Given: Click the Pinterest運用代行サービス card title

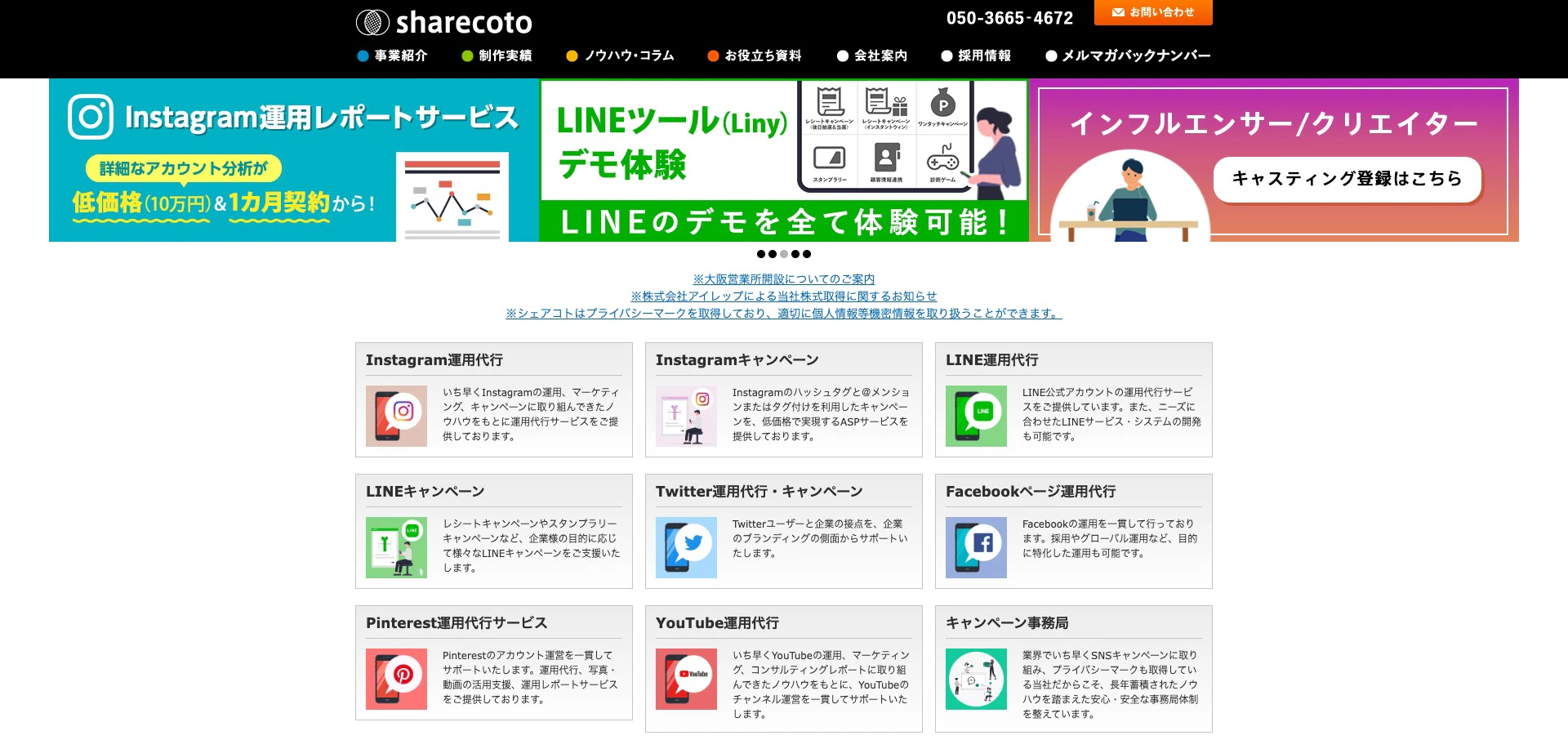Looking at the screenshot, I should 457,623.
